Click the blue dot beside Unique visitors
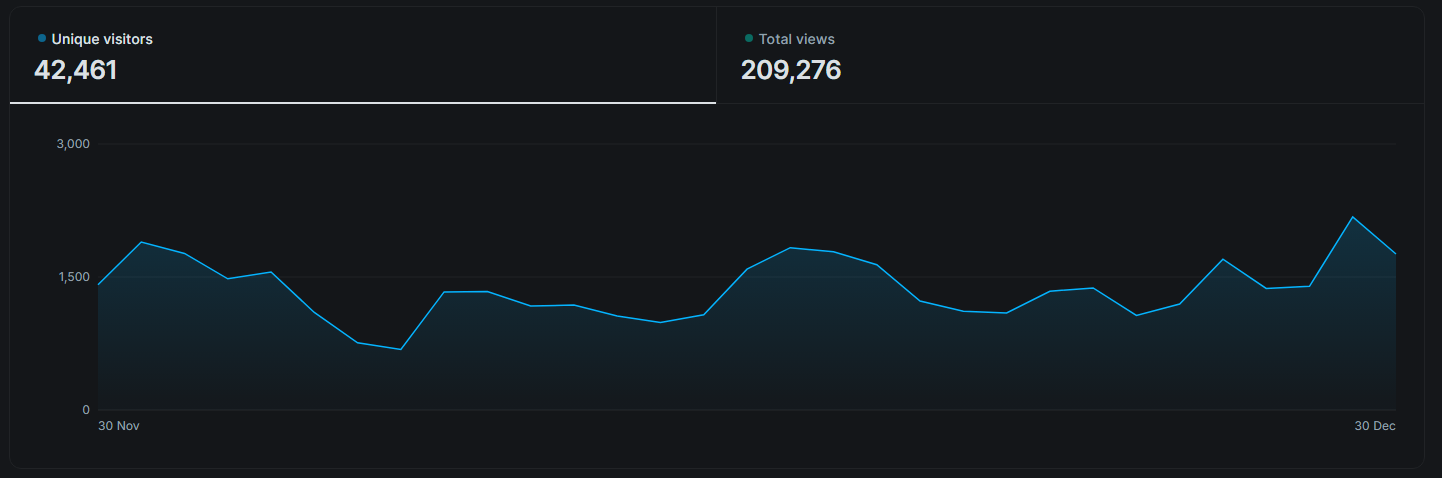The width and height of the screenshot is (1442, 478). pyautogui.click(x=42, y=38)
